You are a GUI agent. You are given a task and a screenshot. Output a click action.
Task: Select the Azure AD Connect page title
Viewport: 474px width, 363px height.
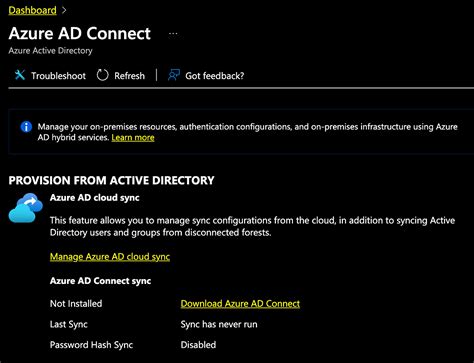(80, 33)
